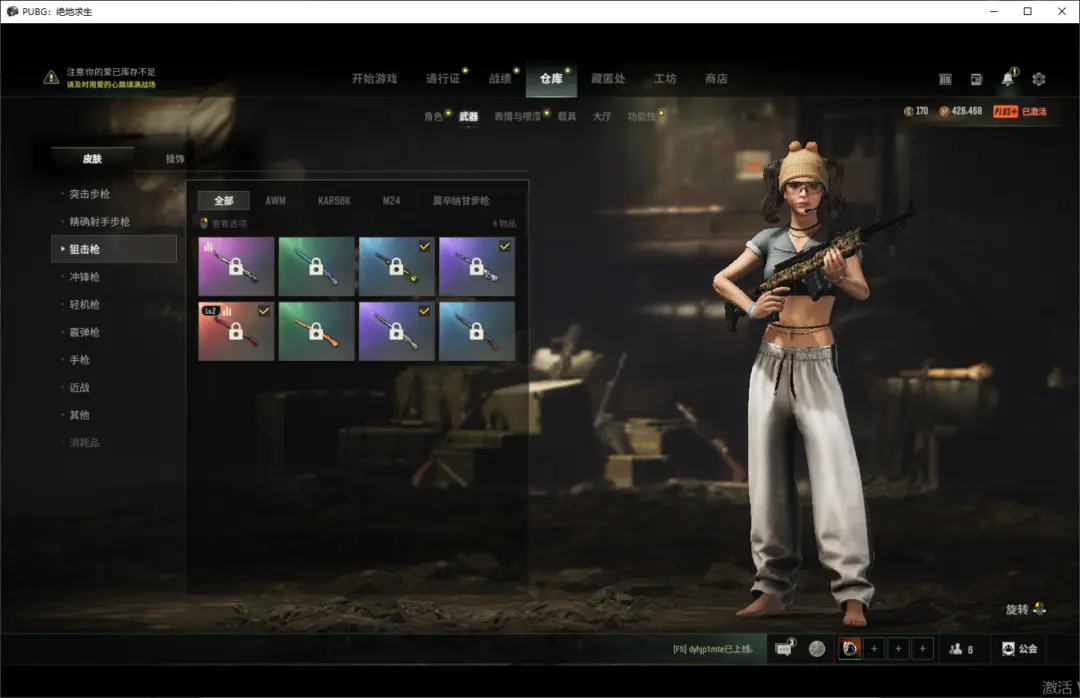Click the mouse icon beside 查看选项

204,223
